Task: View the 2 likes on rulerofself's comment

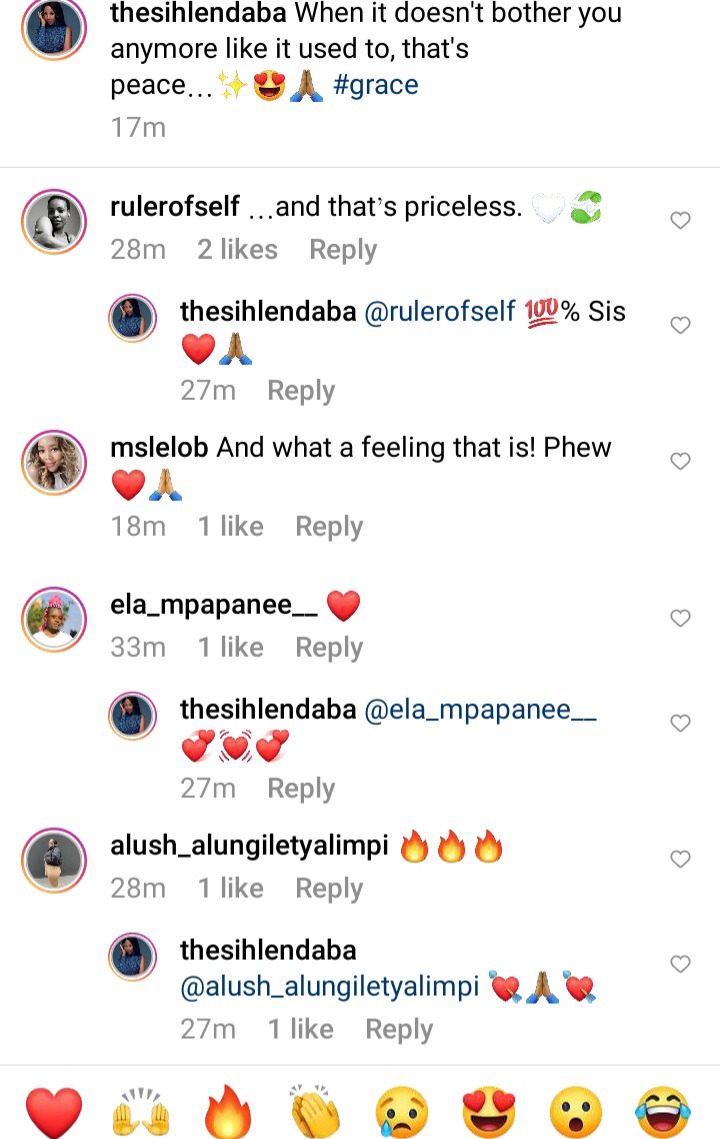Action: click(238, 250)
